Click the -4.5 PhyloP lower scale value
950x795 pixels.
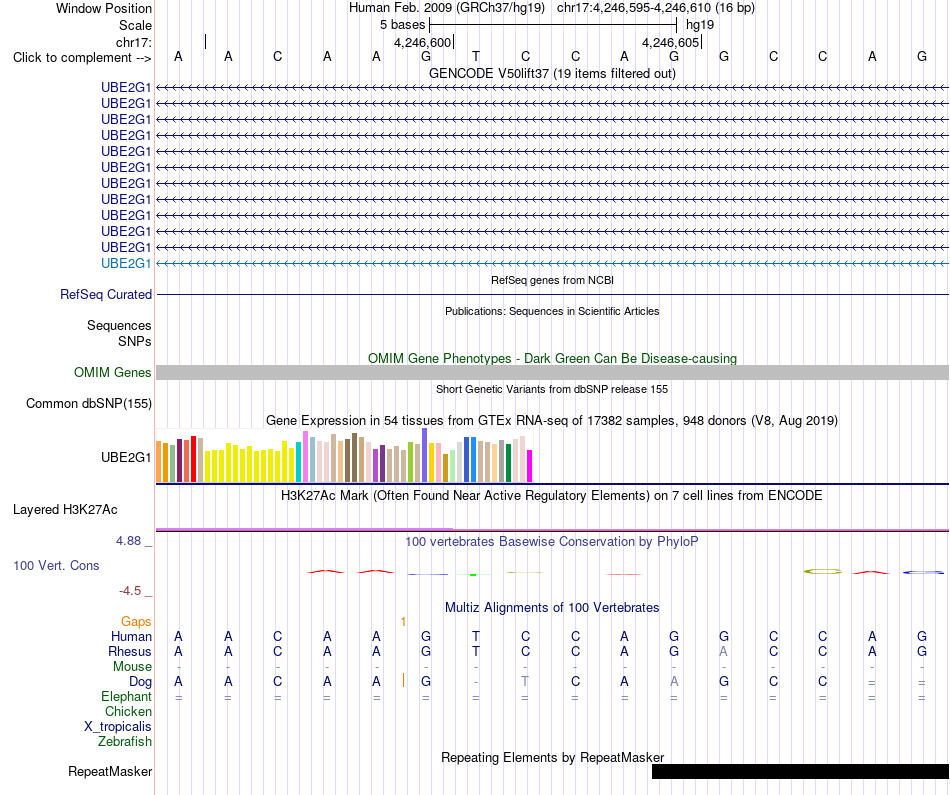tap(130, 591)
